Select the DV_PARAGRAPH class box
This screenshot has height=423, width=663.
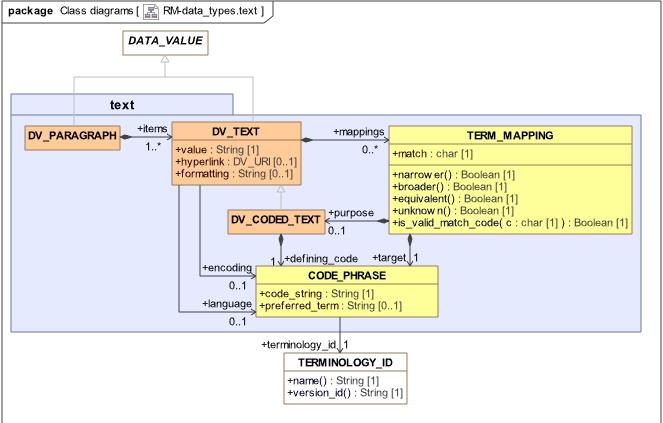(73, 136)
